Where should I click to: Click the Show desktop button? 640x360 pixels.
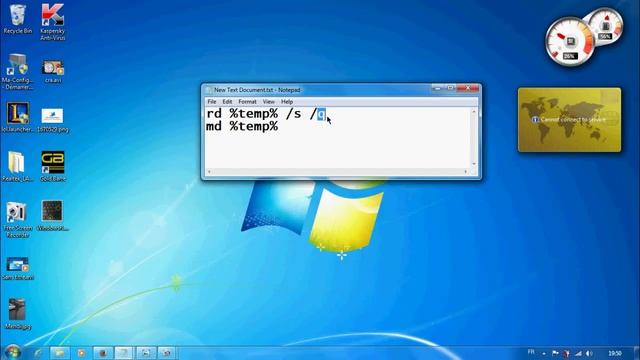click(637, 353)
